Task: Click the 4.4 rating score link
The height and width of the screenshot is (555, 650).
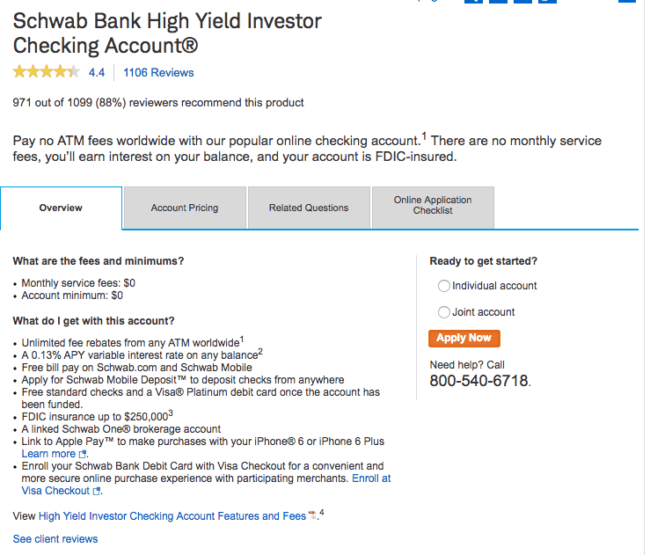Action: pyautogui.click(x=97, y=73)
